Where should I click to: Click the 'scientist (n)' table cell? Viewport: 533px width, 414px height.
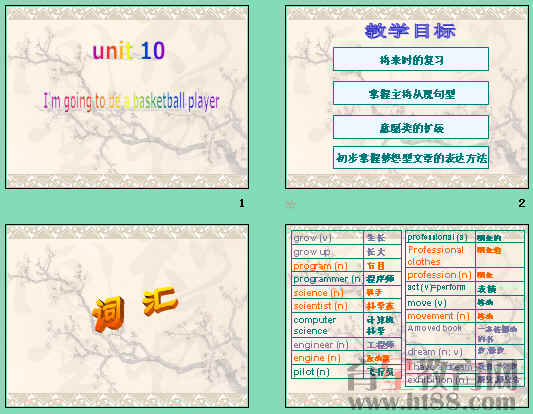328,306
